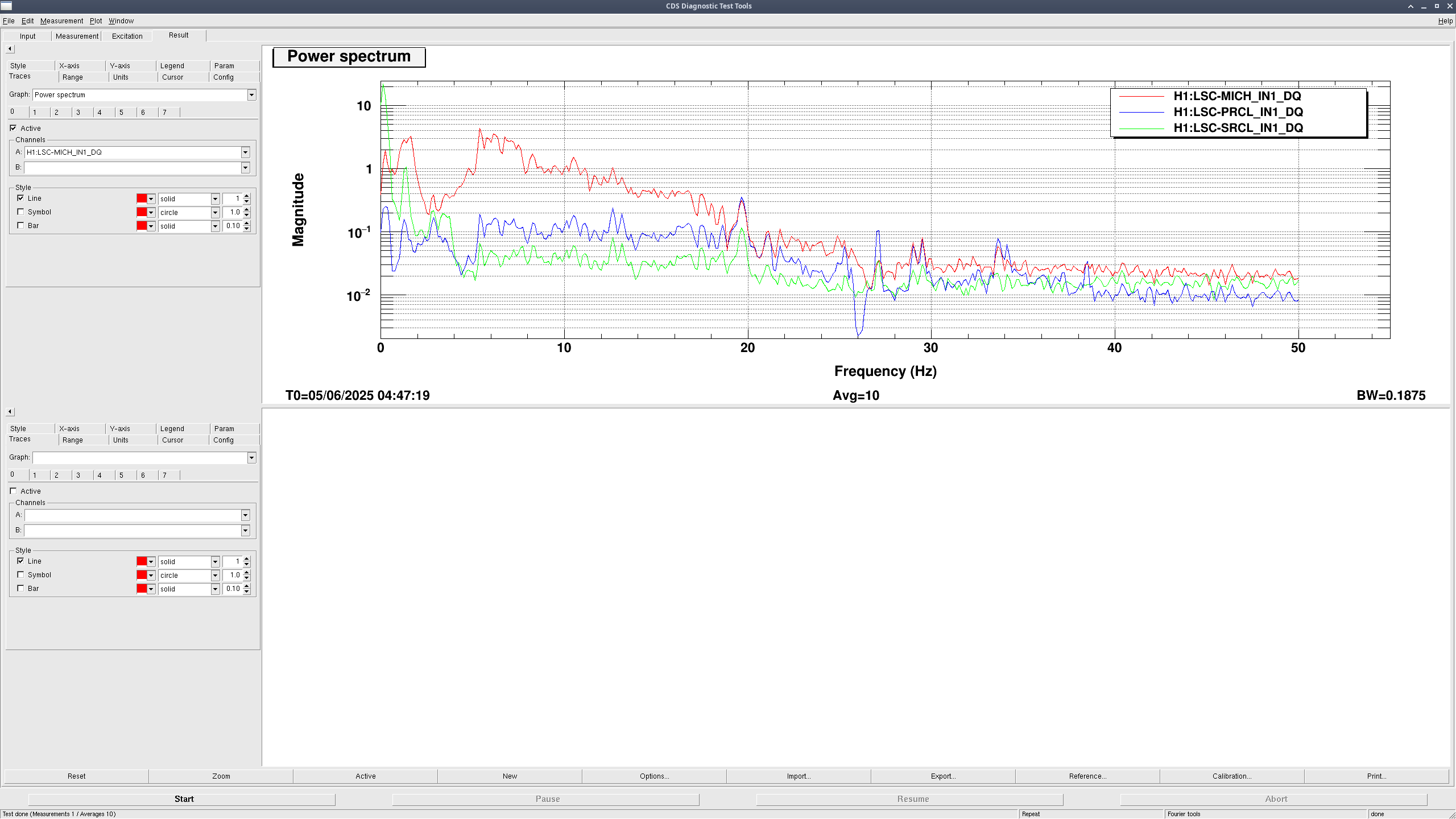Click lower Graph input field
Screen dimensions: 1456x819
[x=140, y=458]
